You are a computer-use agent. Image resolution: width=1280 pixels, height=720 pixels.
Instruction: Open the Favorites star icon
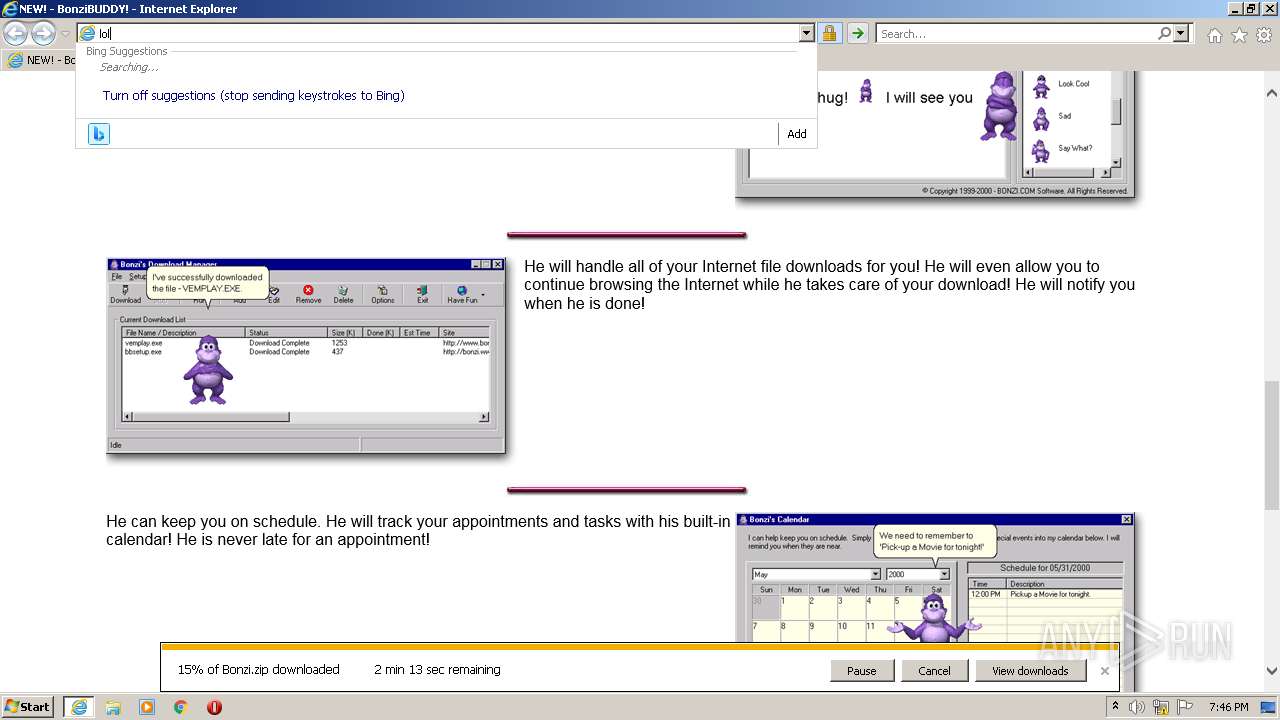1239,35
